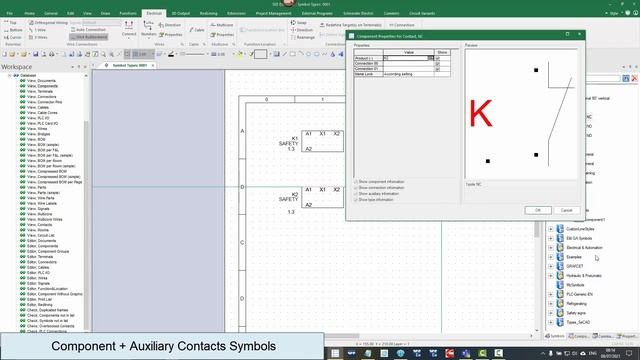Toggle the Auto Connection option
The width and height of the screenshot is (640, 360).
88,30
